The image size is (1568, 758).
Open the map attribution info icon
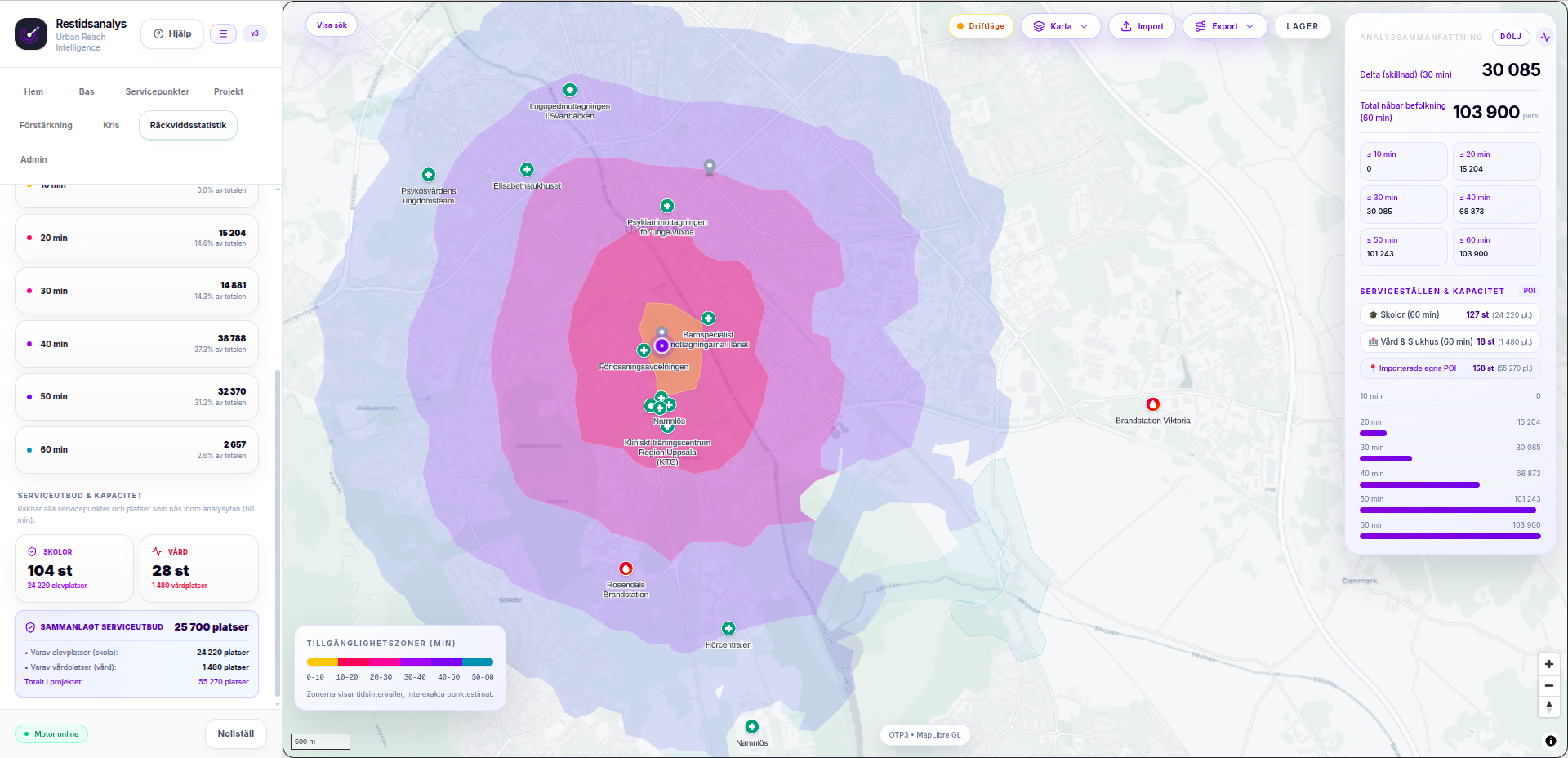(1550, 741)
